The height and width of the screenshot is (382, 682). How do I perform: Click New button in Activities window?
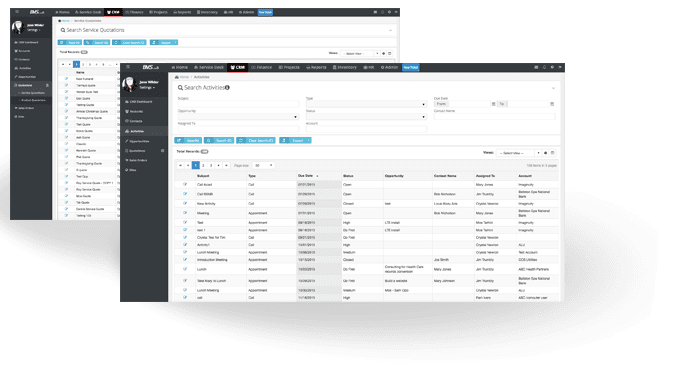click(188, 141)
